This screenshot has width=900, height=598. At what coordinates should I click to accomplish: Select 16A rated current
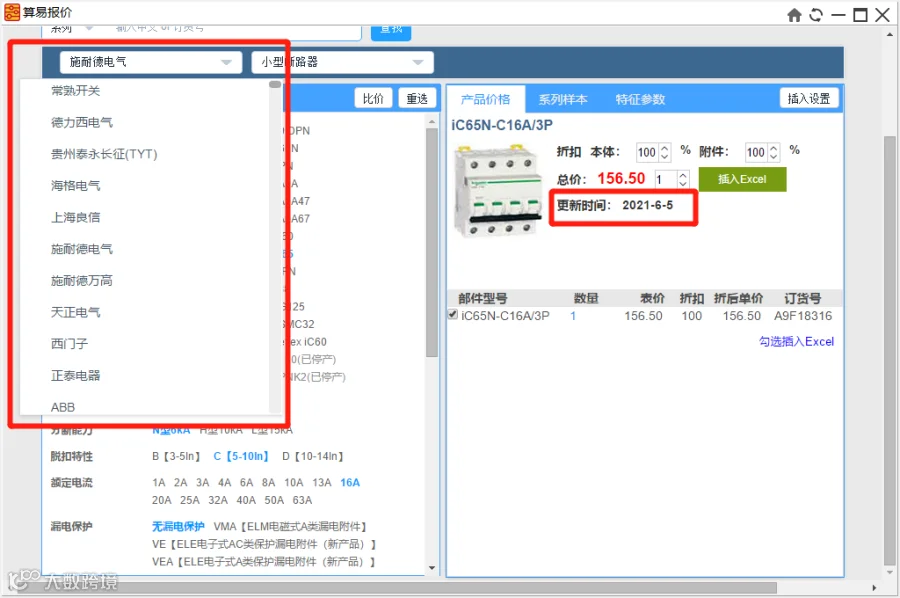click(350, 483)
